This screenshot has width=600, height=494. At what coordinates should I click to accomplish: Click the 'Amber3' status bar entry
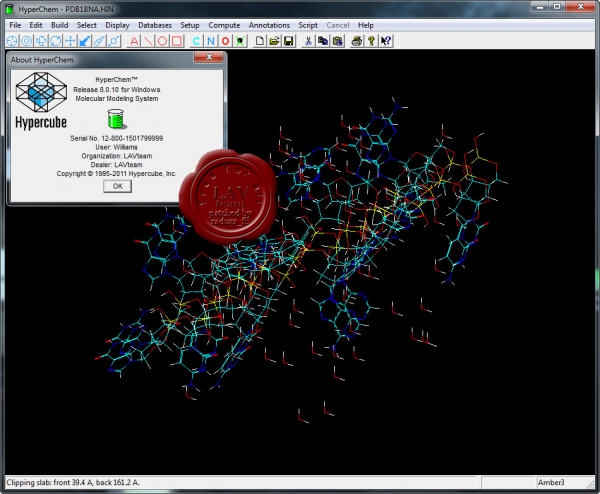click(x=551, y=483)
